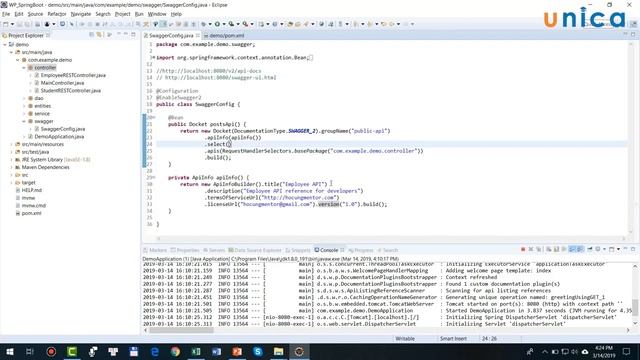Image resolution: width=640 pixels, height=360 pixels.
Task: Open the Run configurations dropdown arrow
Action: pos(224,24)
